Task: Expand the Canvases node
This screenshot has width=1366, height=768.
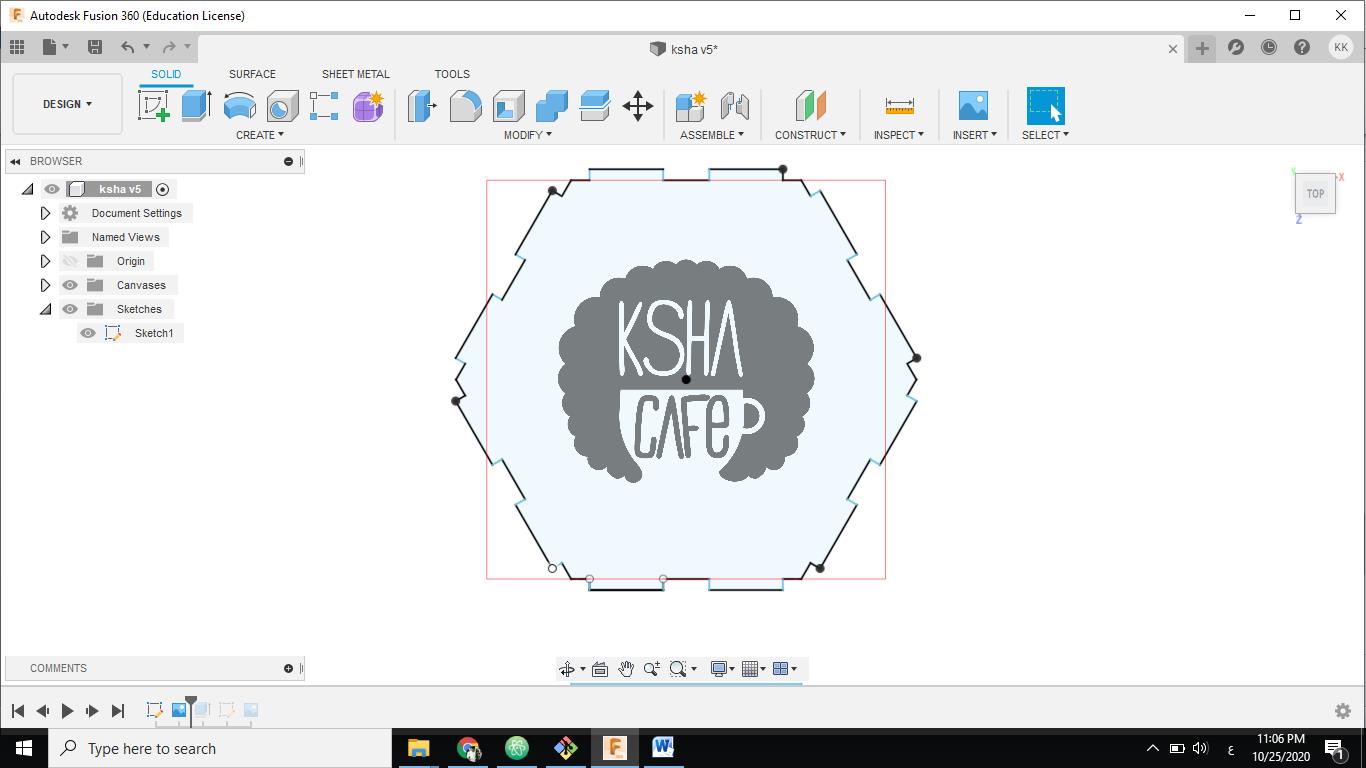Action: pyautogui.click(x=45, y=285)
